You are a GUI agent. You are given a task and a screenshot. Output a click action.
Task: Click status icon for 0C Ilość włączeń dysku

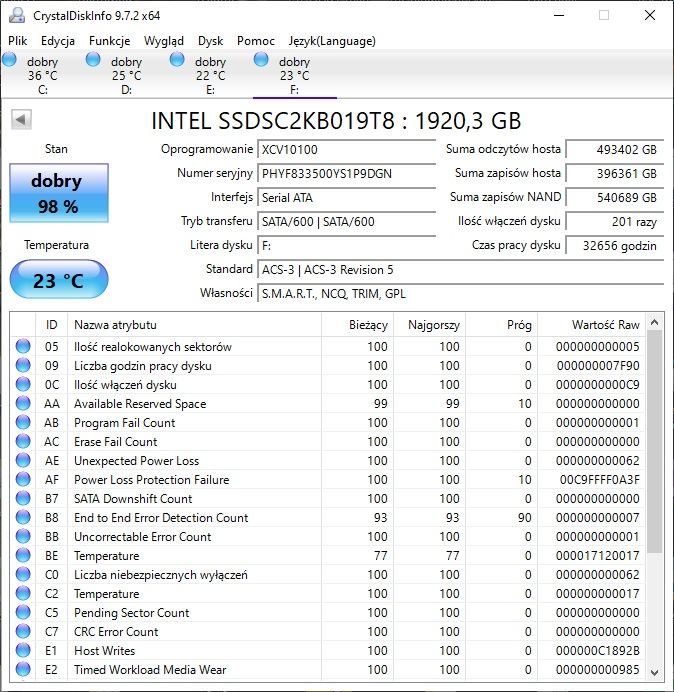point(23,384)
